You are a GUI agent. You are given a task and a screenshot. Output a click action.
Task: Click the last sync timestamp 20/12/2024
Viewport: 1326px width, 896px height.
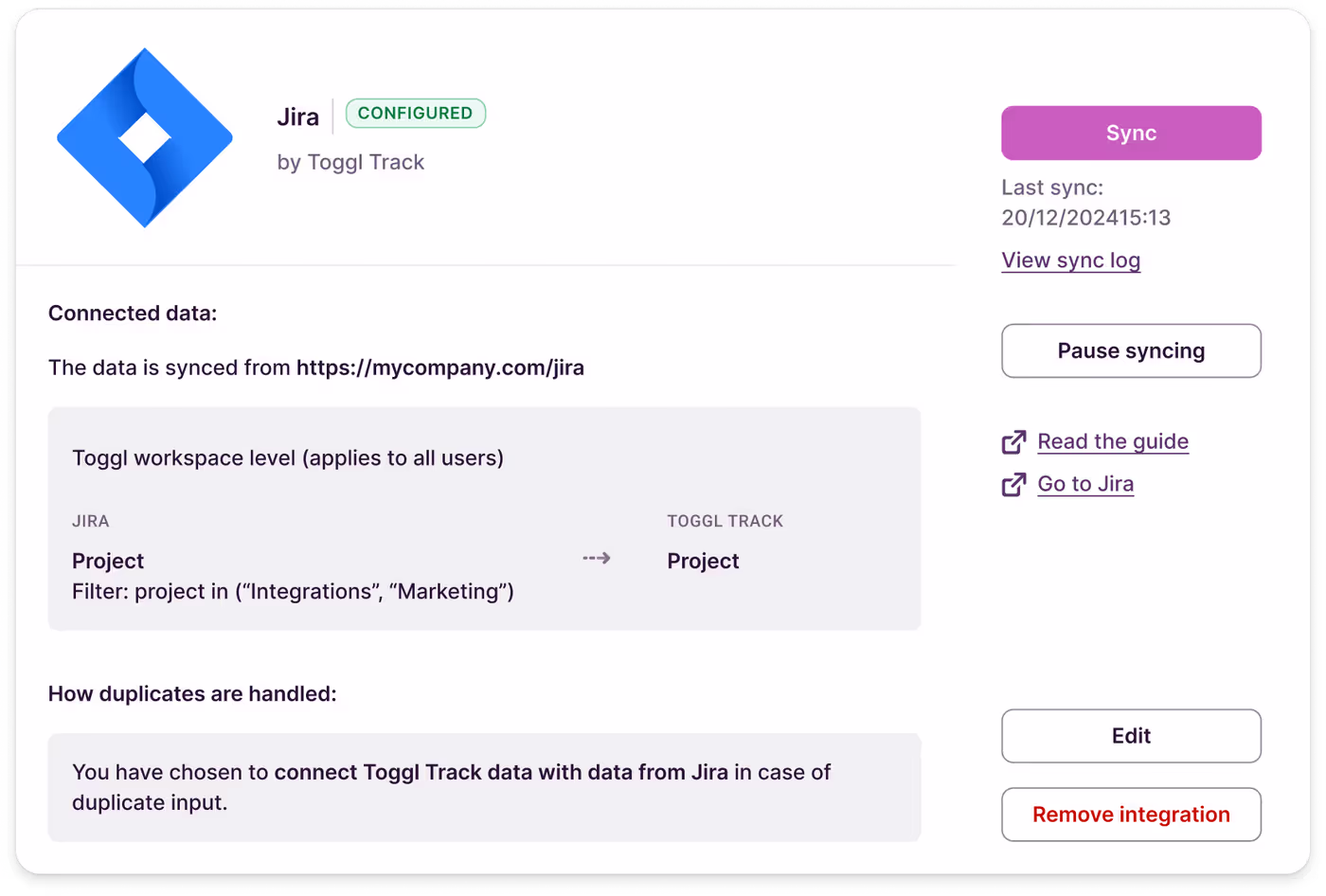1086,218
